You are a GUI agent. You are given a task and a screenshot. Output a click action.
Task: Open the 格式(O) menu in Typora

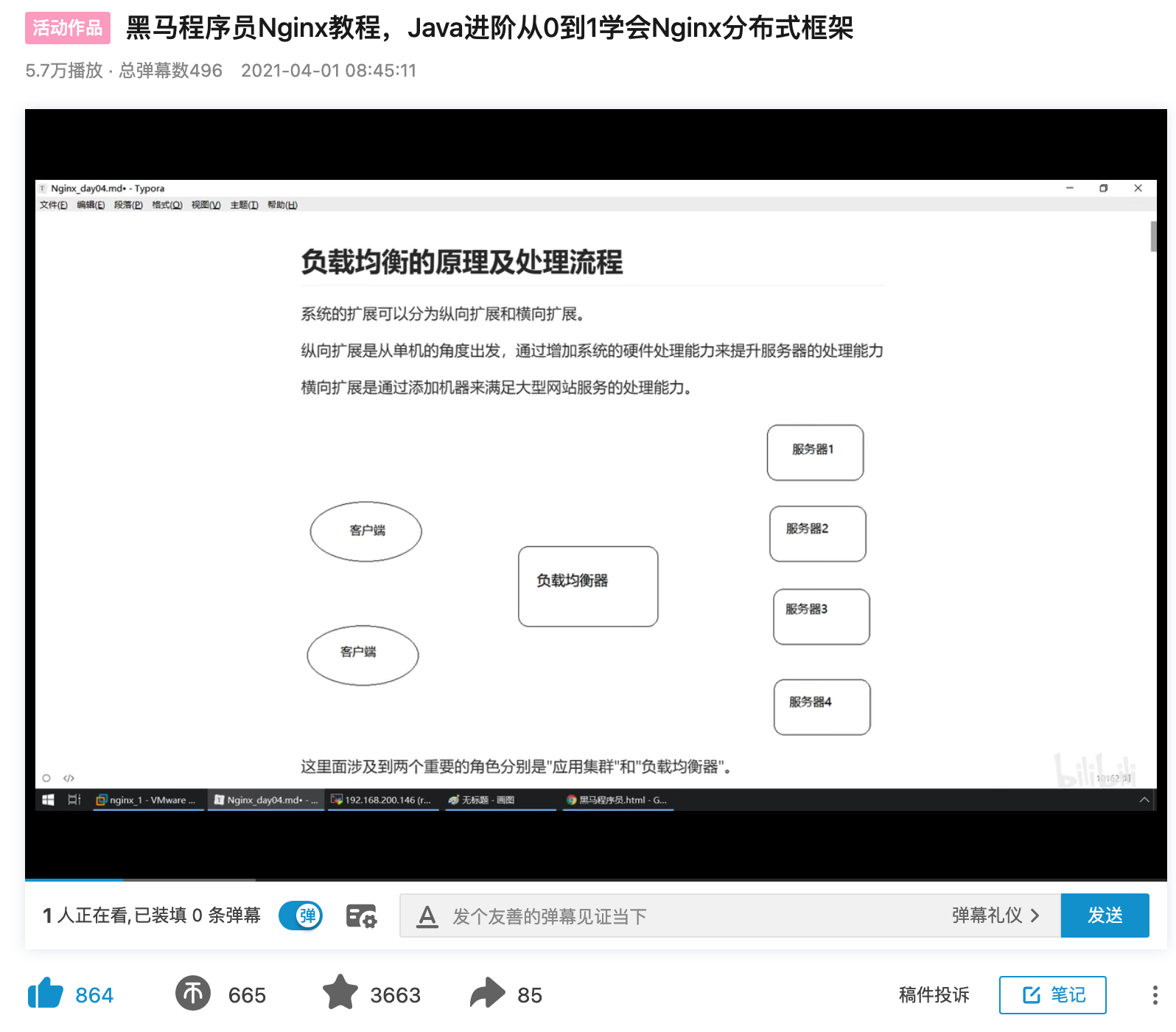point(167,205)
